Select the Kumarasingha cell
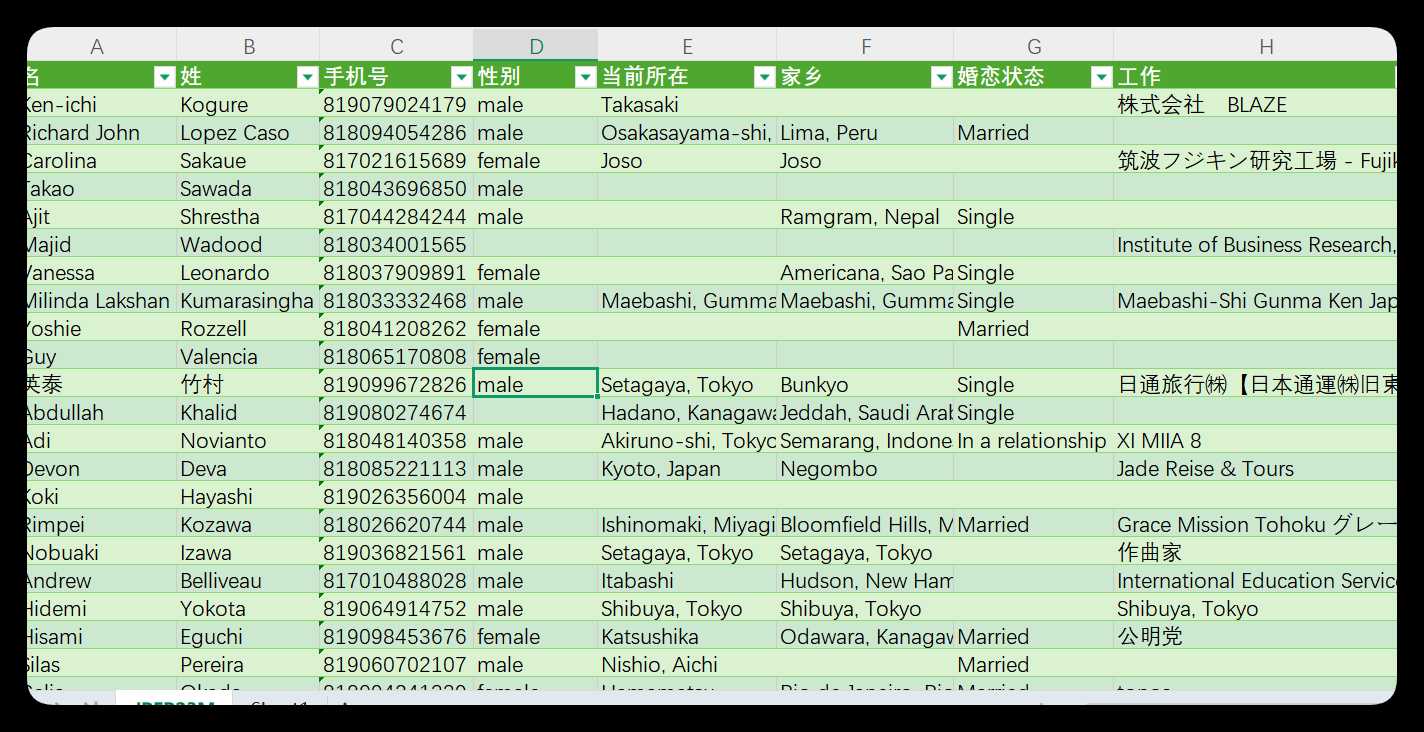Screen dimensions: 1424x732 point(248,300)
